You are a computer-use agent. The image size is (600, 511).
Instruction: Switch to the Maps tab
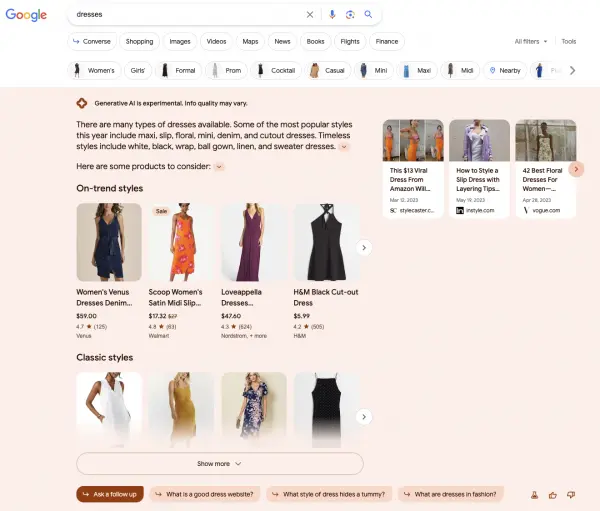pos(250,41)
